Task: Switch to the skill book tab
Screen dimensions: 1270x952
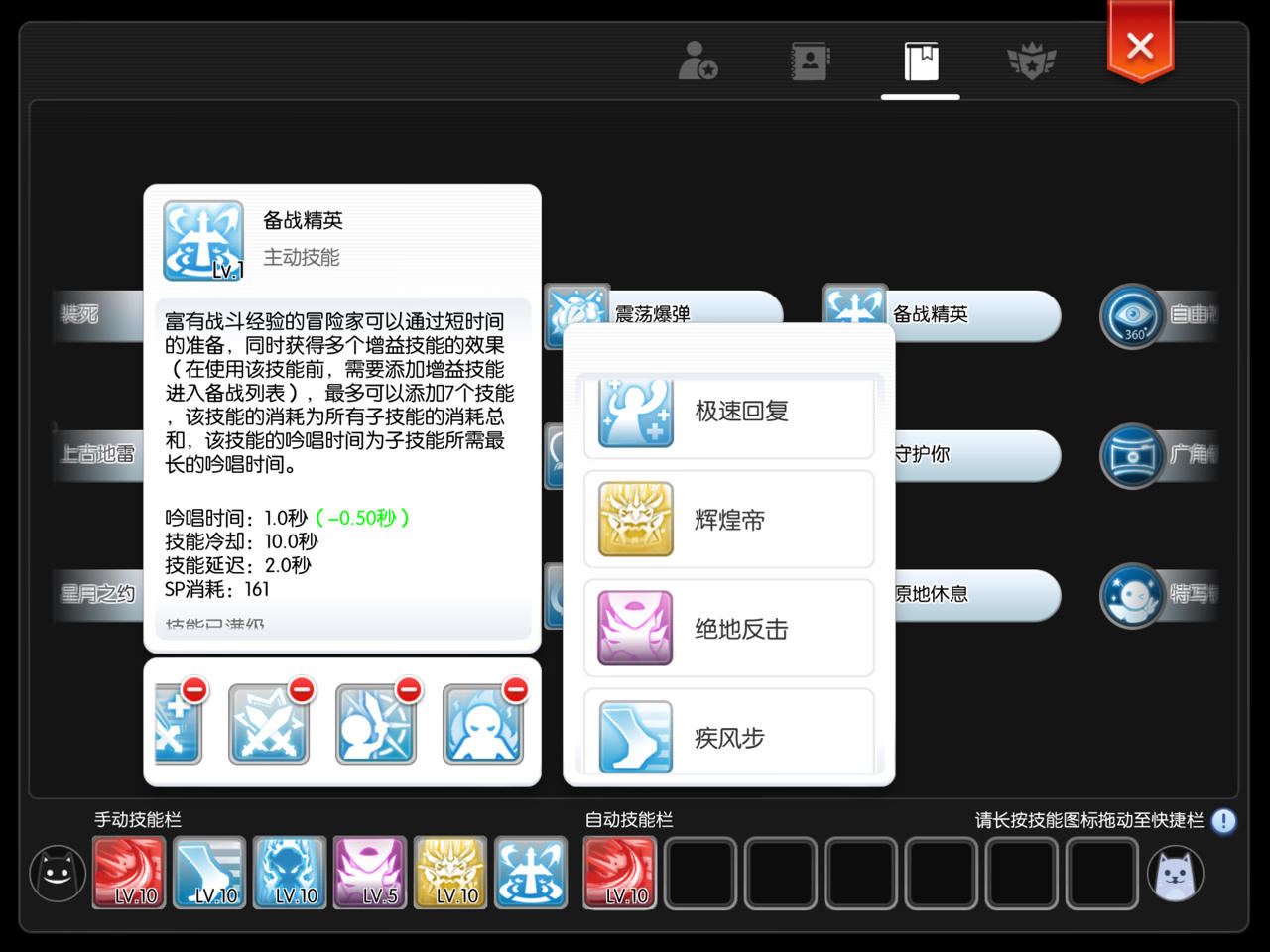Action: [921, 61]
